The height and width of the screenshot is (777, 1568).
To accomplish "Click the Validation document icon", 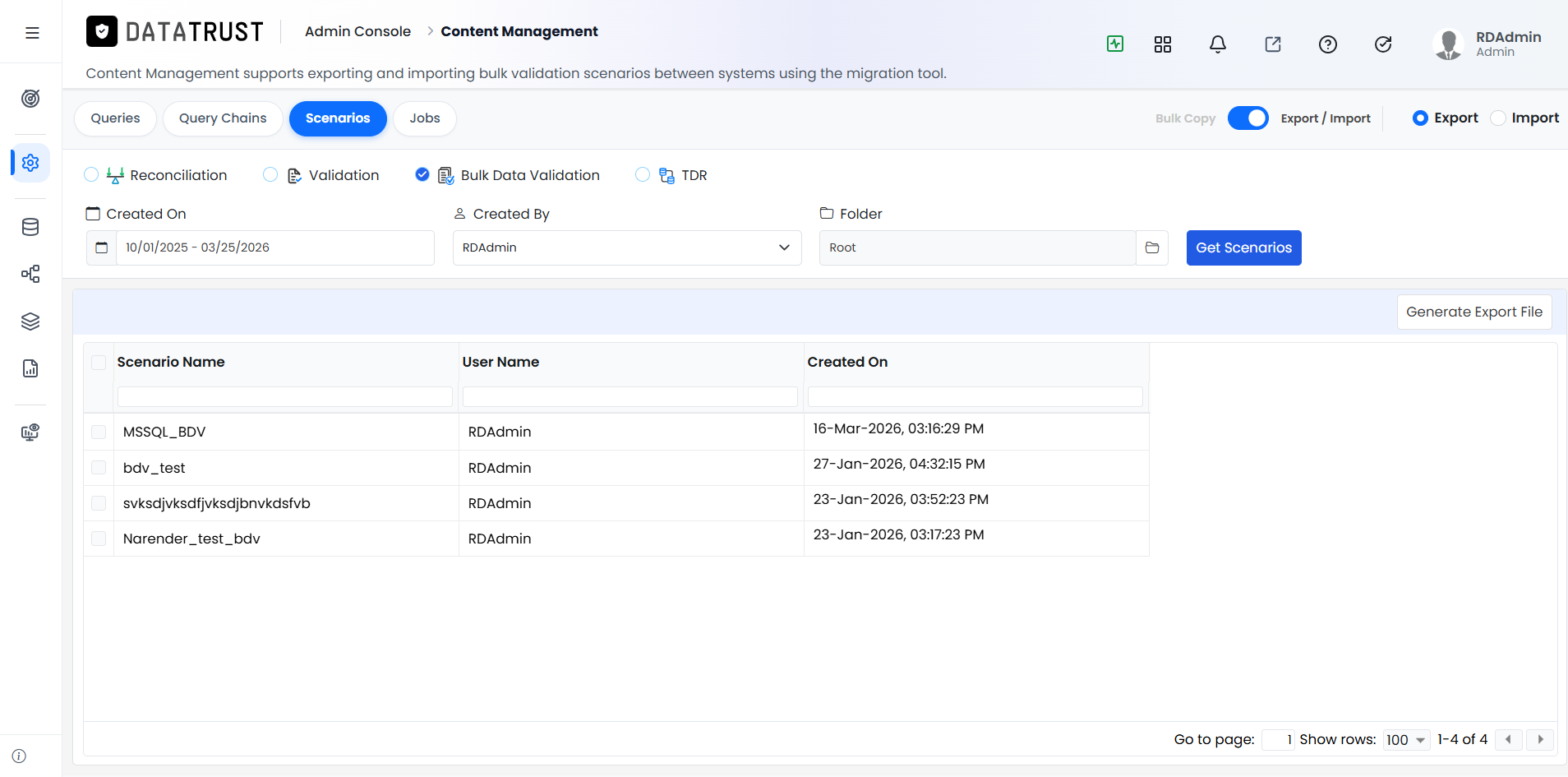I will (294, 175).
